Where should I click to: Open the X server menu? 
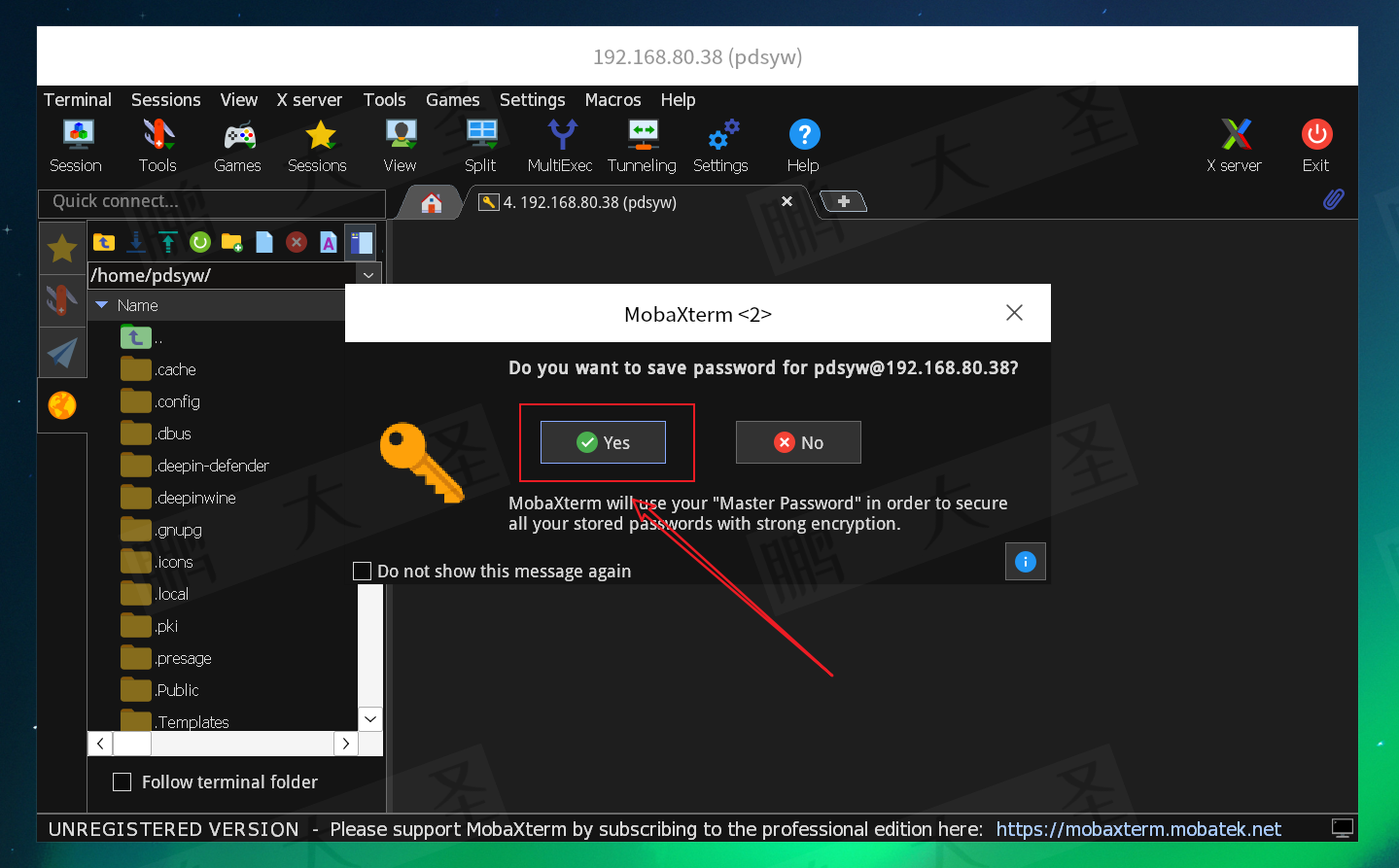tap(309, 100)
